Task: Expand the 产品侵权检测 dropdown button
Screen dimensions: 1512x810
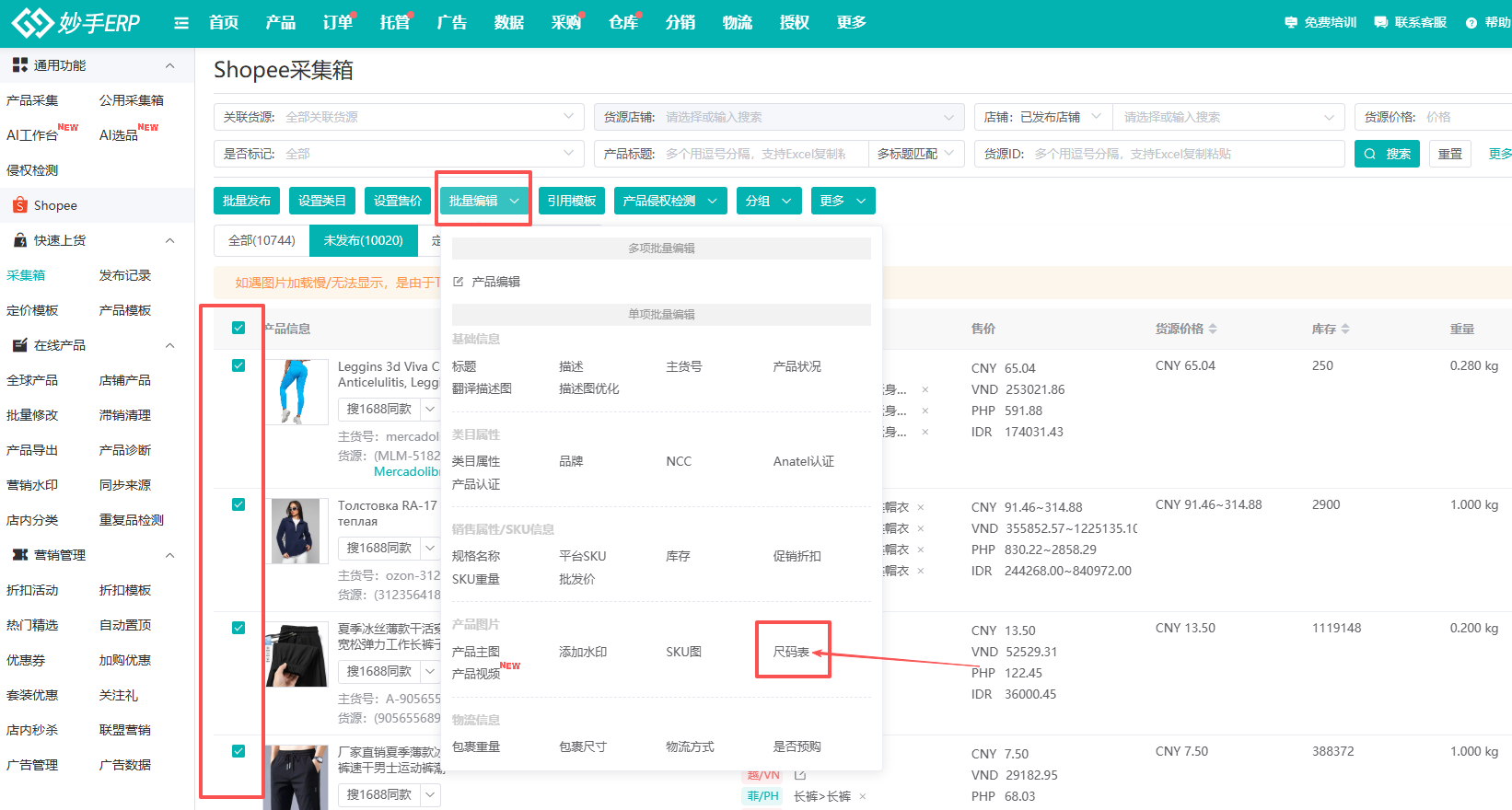Action: pos(670,201)
